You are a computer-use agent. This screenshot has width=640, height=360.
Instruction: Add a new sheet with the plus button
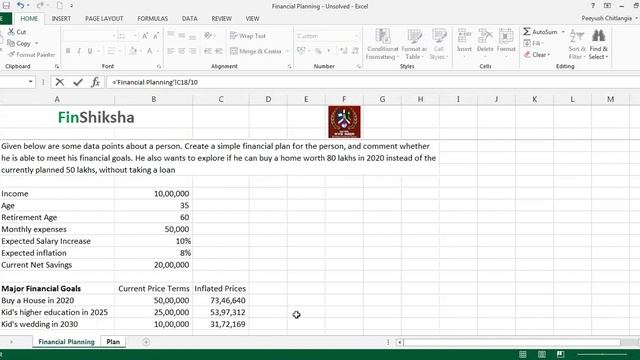coord(146,342)
